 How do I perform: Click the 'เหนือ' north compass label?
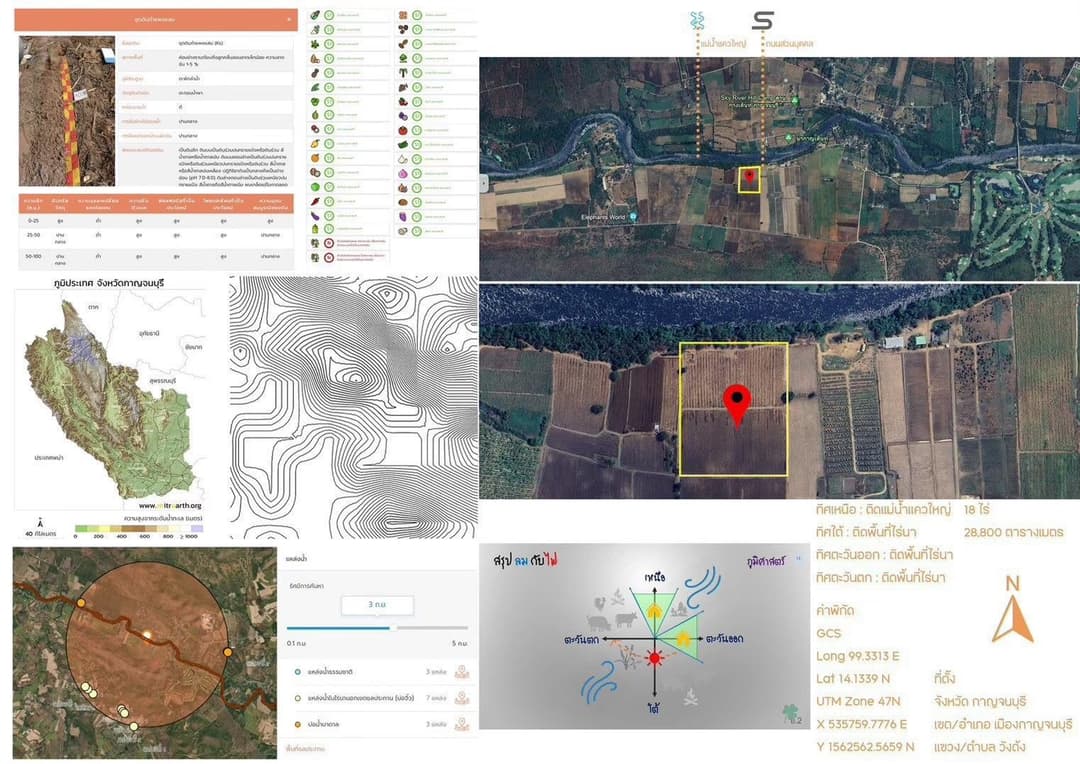[654, 576]
